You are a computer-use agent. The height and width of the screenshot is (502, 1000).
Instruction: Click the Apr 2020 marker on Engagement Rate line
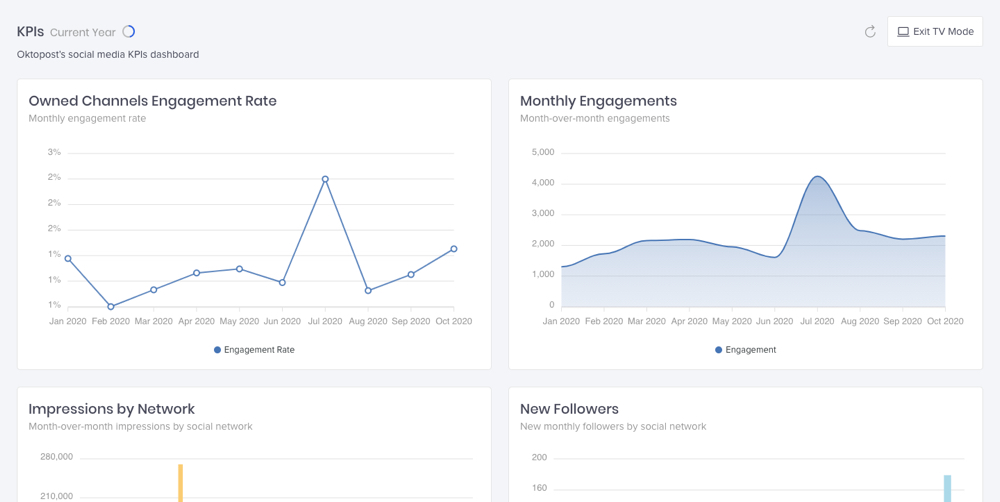pos(197,273)
